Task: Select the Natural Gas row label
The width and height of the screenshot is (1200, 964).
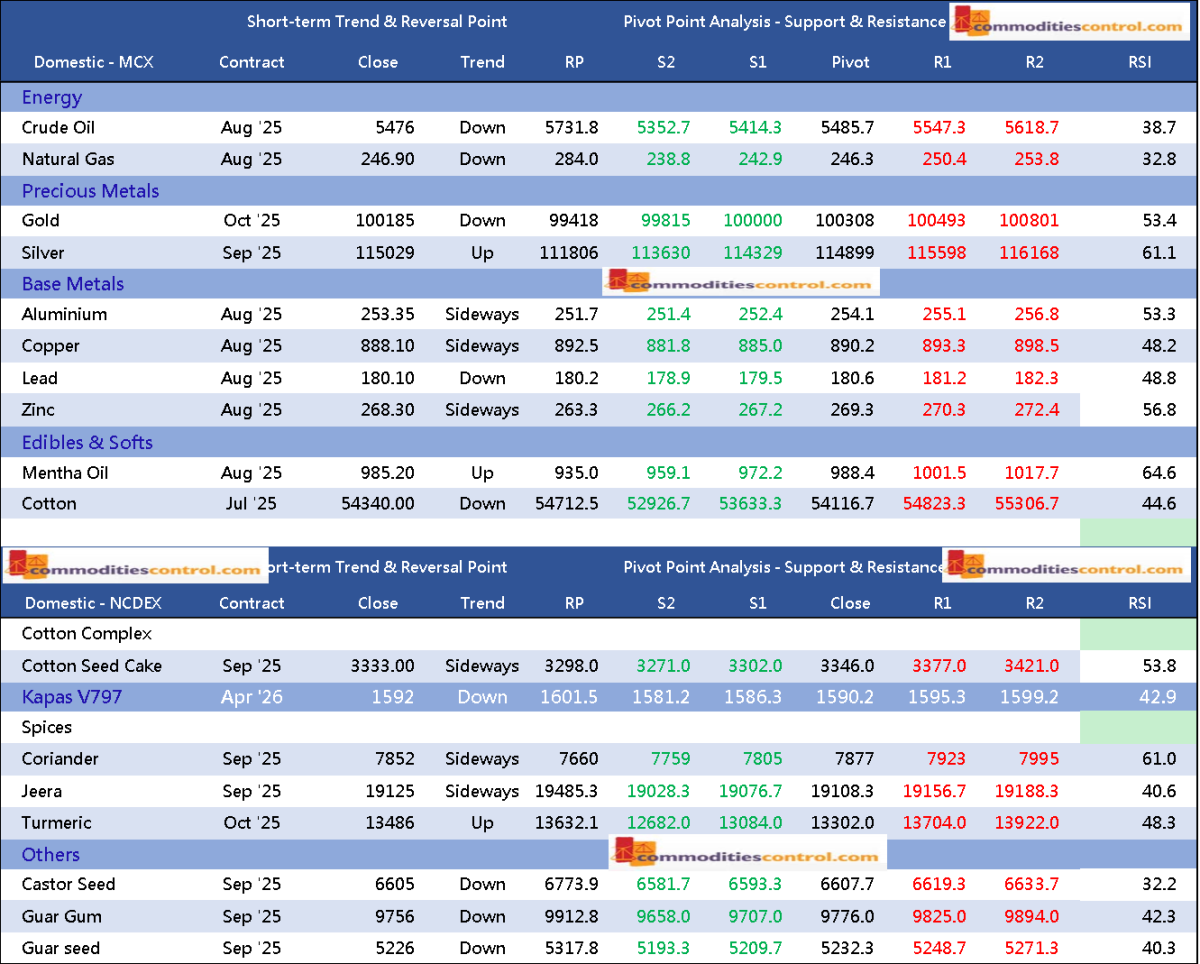Action: coord(68,159)
